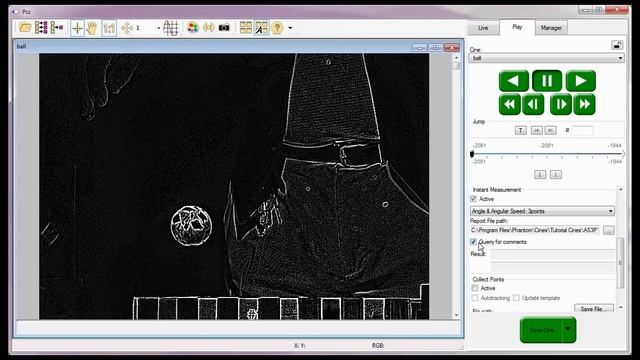Close the ball image window

(x=452, y=48)
